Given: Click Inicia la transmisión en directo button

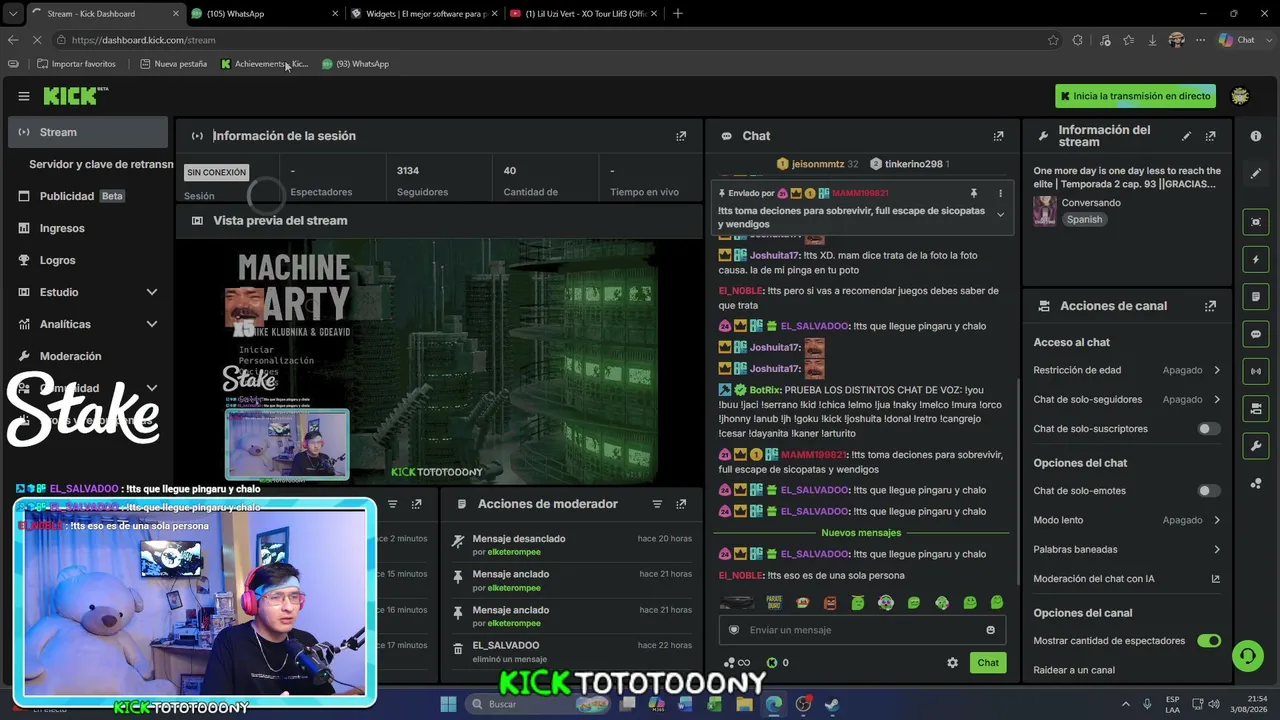Looking at the screenshot, I should pyautogui.click(x=1135, y=96).
